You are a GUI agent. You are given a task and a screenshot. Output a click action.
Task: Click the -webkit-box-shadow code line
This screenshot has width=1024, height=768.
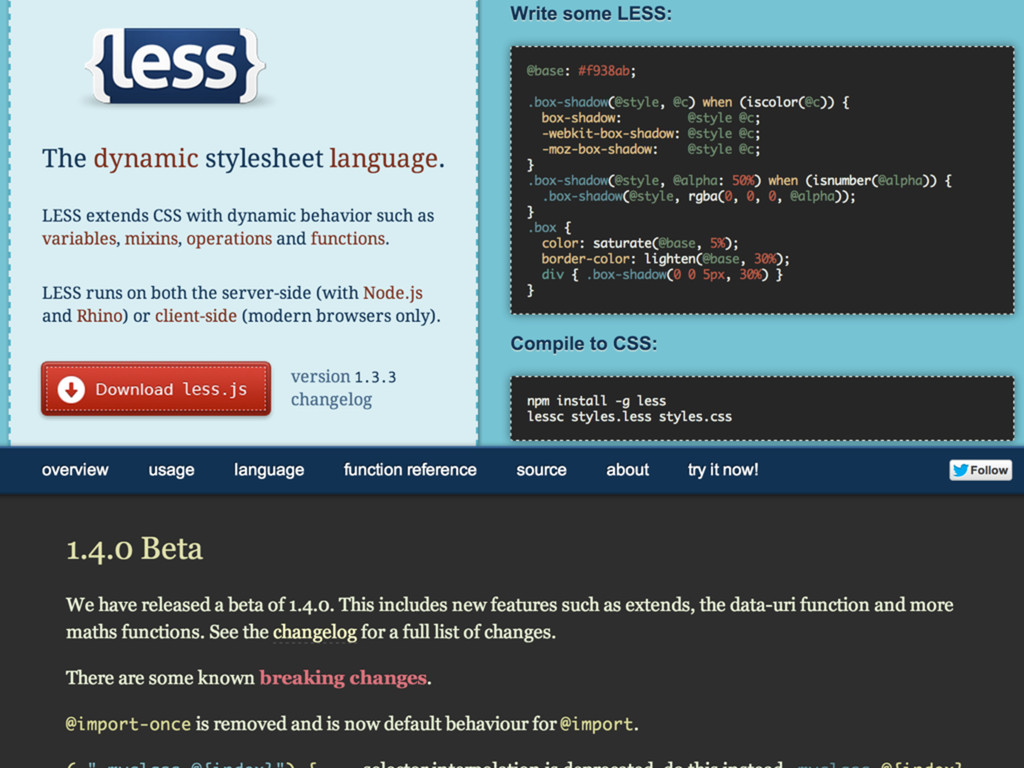pos(651,133)
